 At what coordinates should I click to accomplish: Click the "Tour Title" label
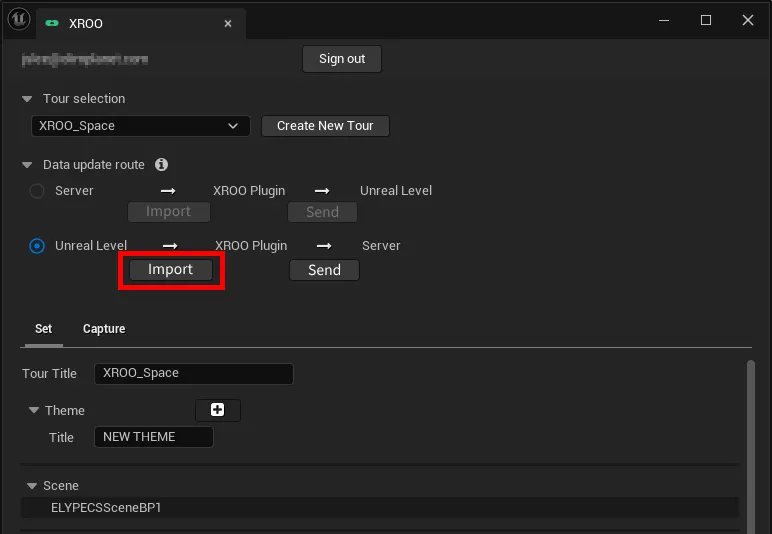[x=49, y=374]
